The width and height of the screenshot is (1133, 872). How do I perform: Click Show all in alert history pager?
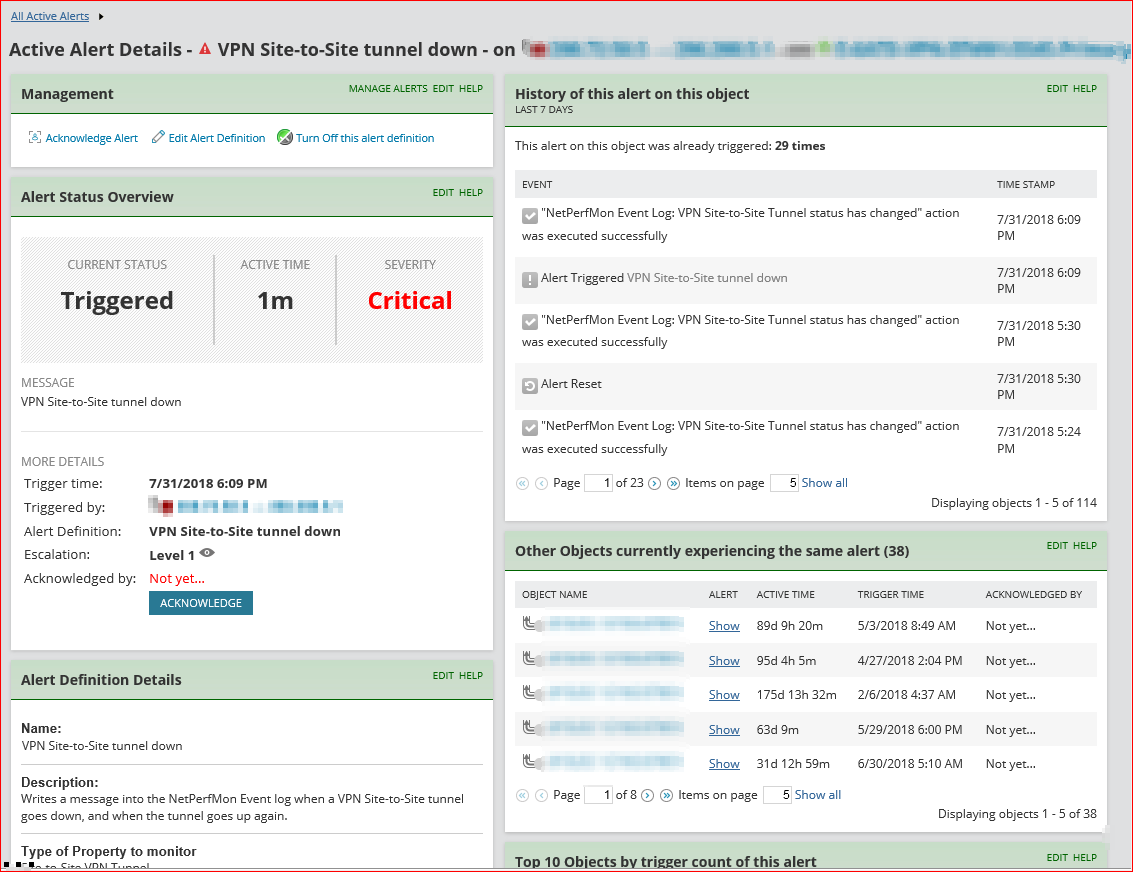[824, 483]
